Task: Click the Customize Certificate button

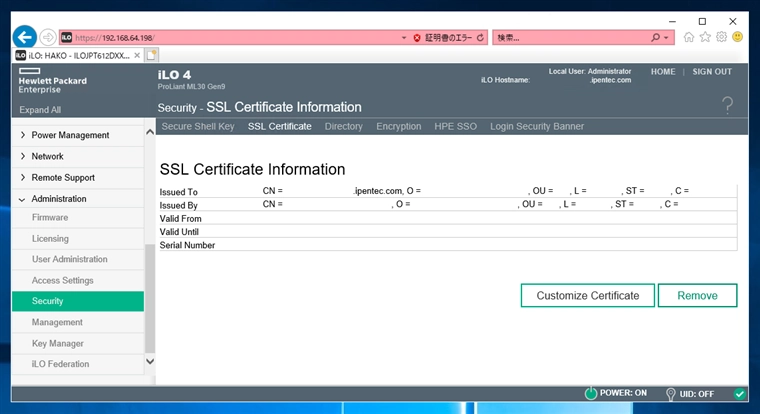Action: point(588,296)
